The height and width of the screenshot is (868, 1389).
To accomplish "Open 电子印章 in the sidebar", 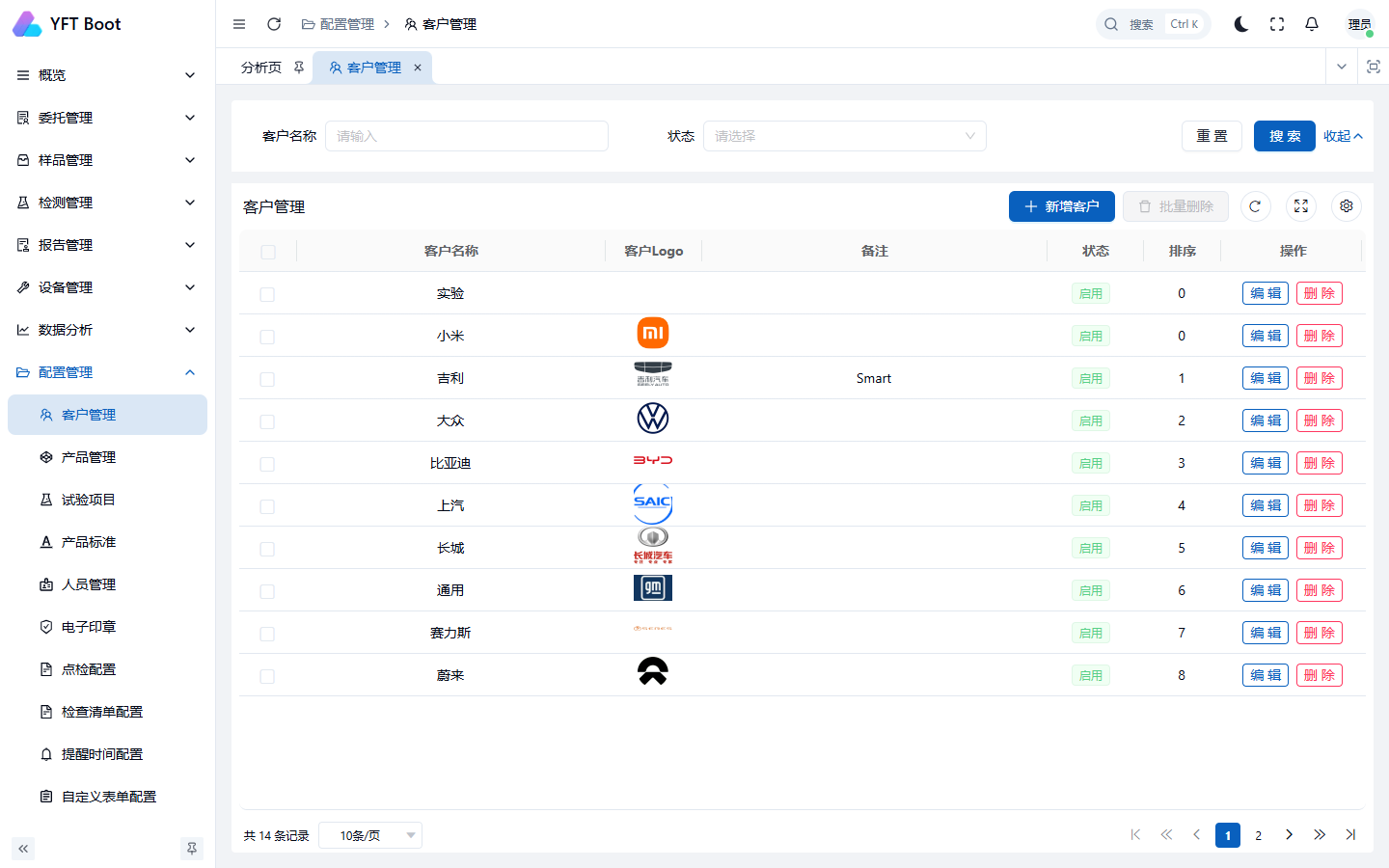I will [x=107, y=627].
